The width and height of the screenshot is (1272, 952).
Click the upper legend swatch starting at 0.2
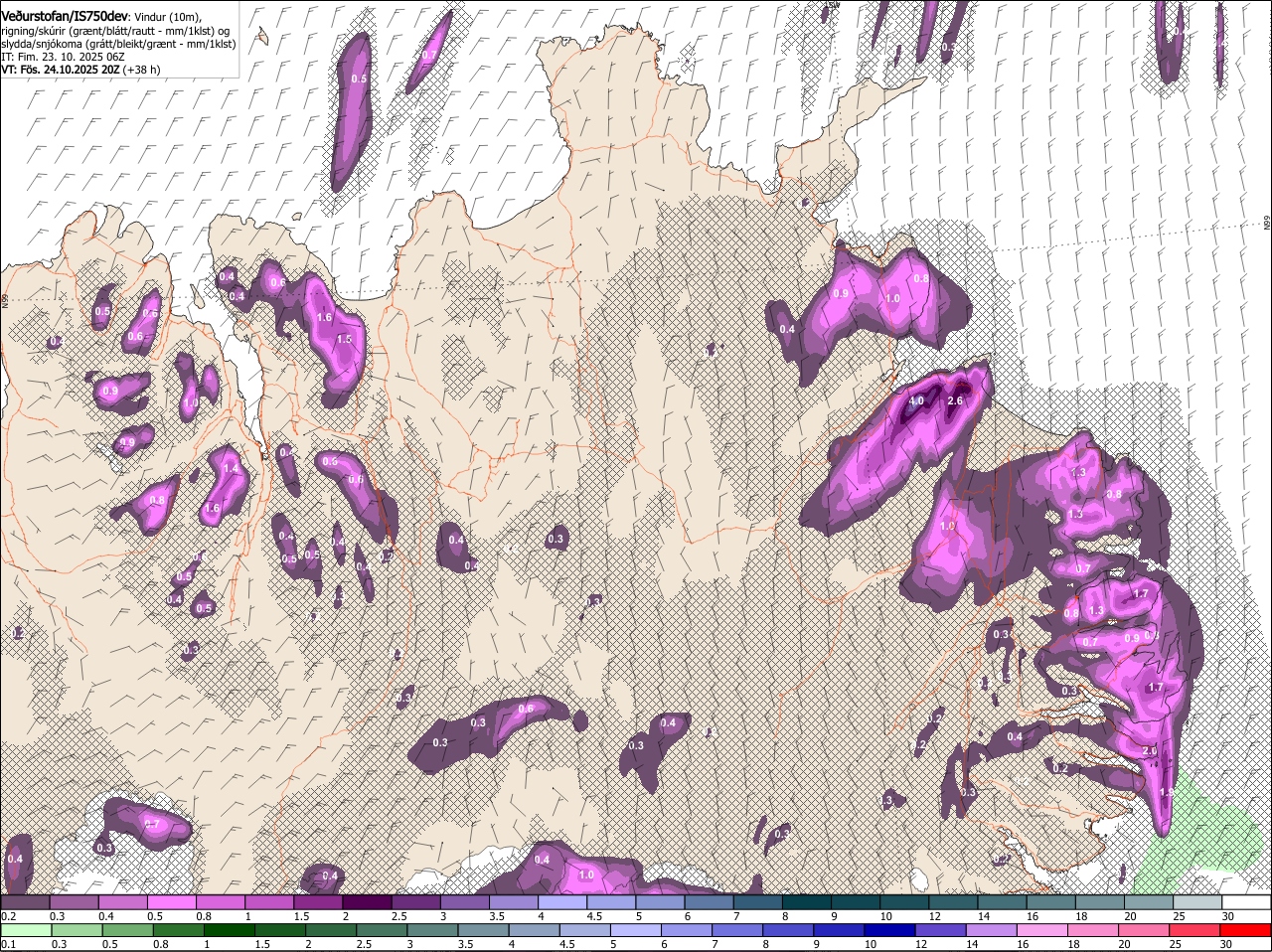click(26, 902)
